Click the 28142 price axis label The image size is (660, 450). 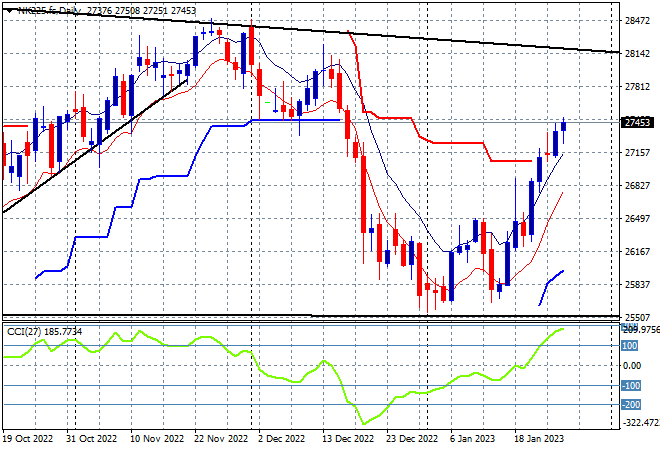[x=637, y=53]
